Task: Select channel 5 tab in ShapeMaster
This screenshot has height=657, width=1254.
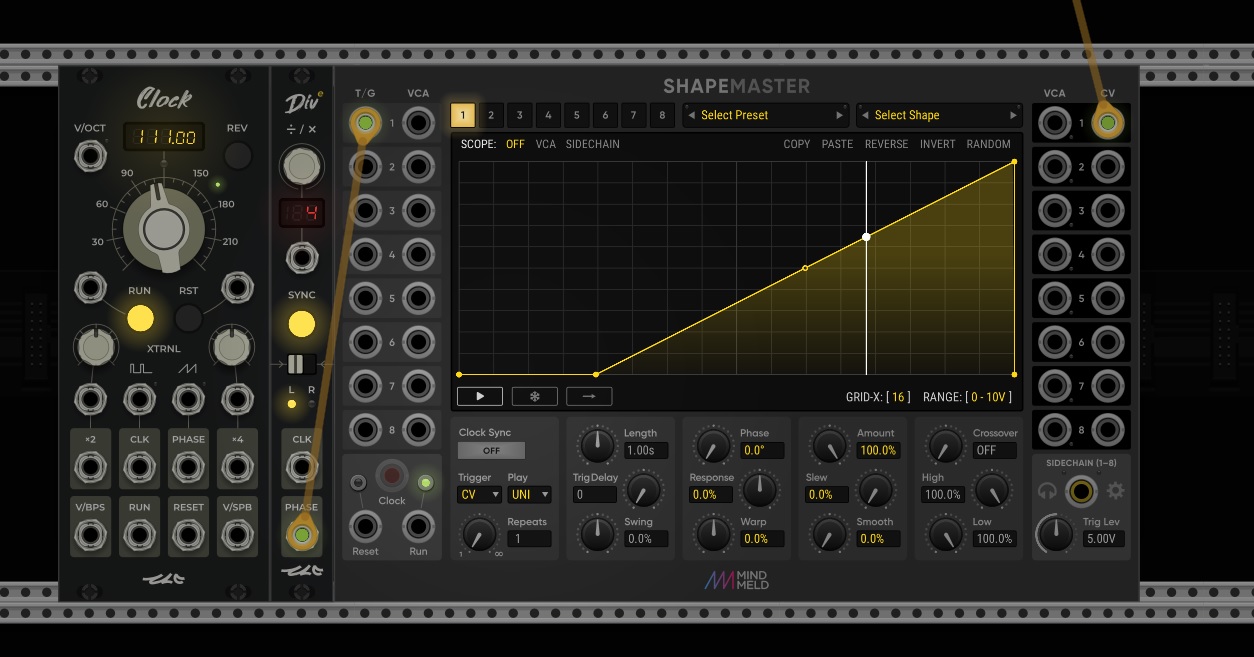Action: coord(577,115)
